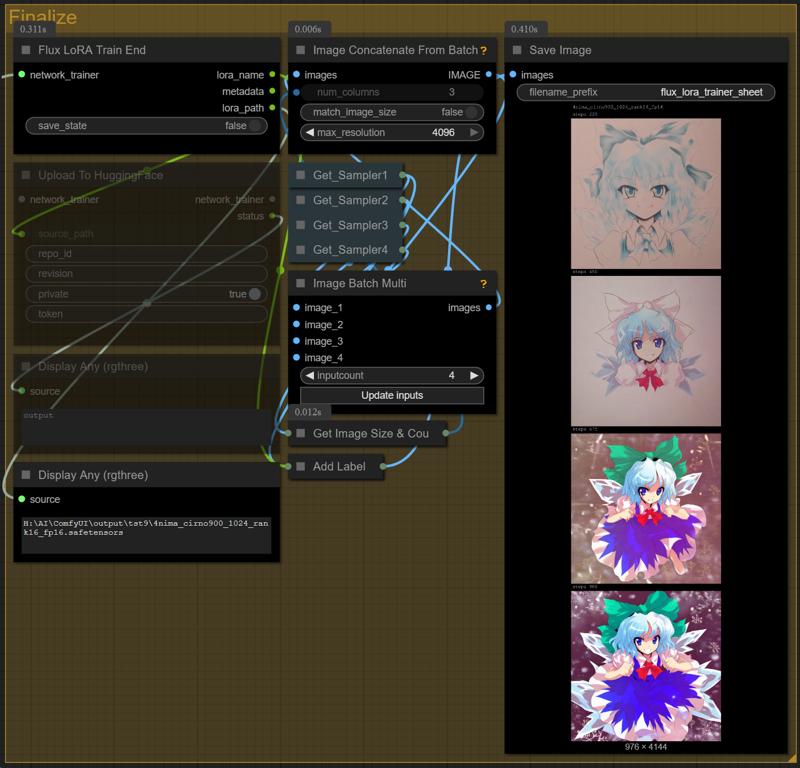The height and width of the screenshot is (768, 800).
Task: Edit the filename_prefix field
Action: [646, 92]
